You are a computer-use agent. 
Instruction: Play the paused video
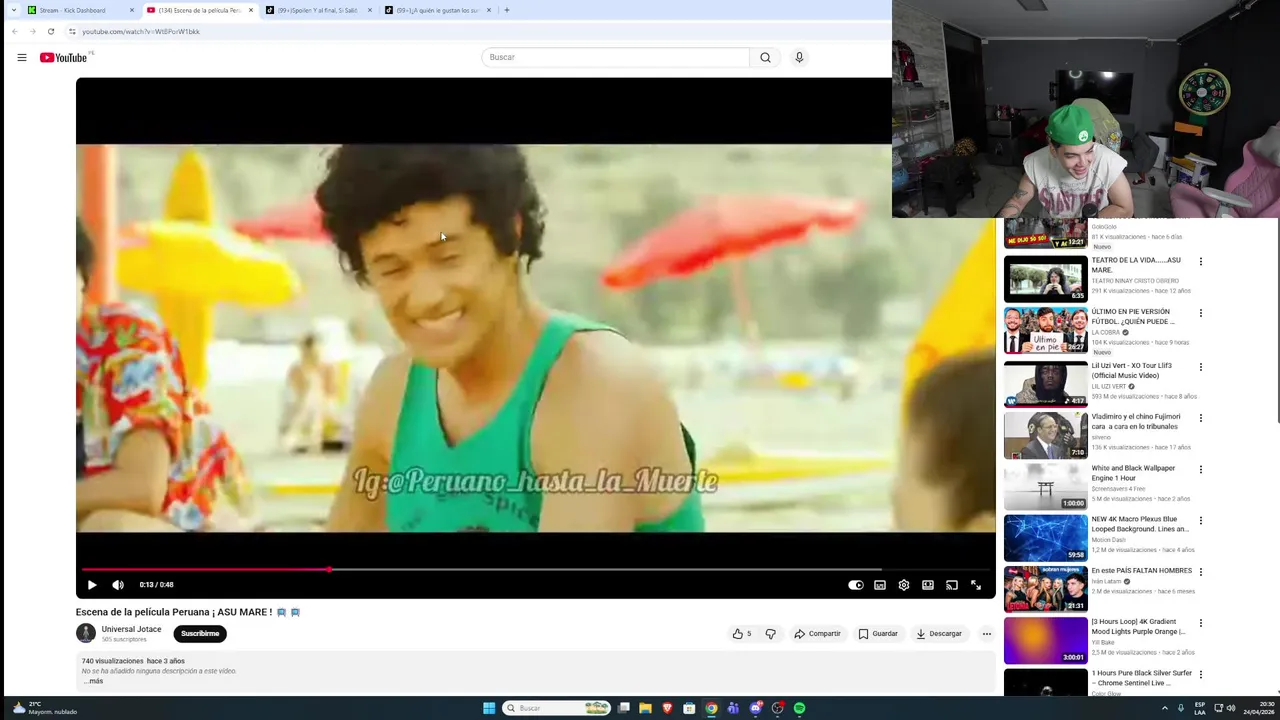pyautogui.click(x=91, y=585)
